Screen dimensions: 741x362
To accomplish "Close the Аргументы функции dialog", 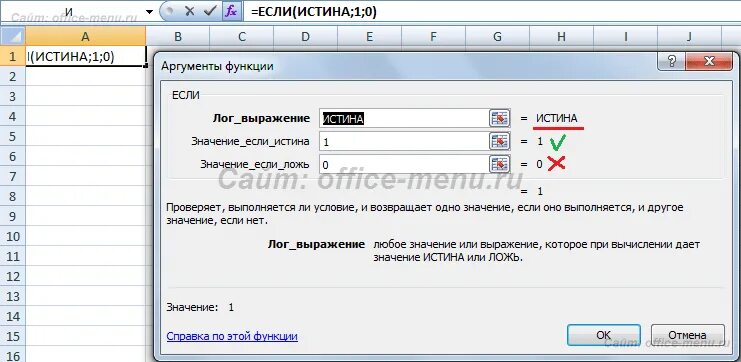I will coord(708,60).
